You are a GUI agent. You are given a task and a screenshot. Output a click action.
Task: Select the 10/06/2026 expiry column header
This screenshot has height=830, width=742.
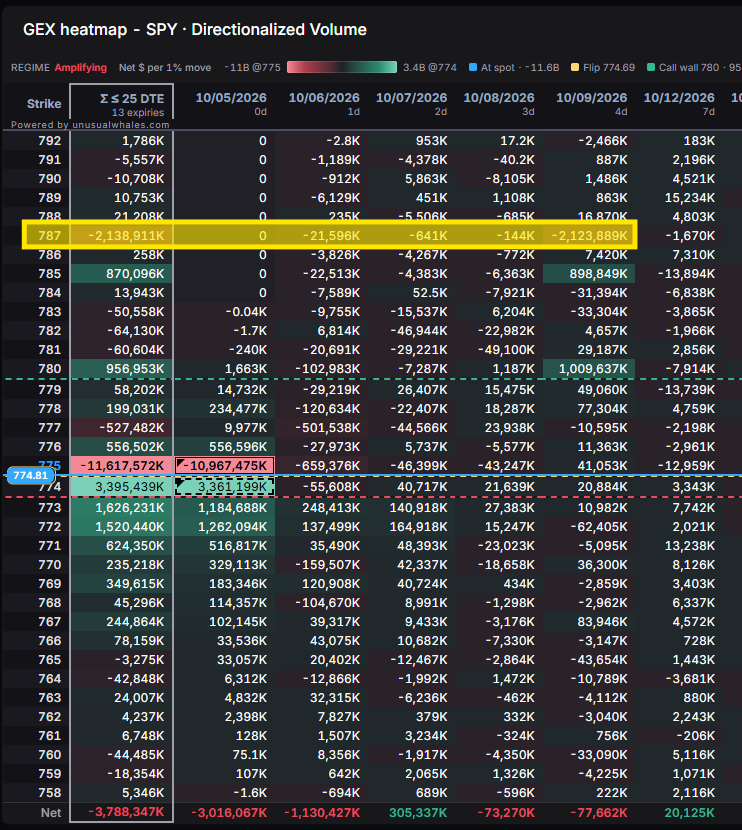coord(324,104)
